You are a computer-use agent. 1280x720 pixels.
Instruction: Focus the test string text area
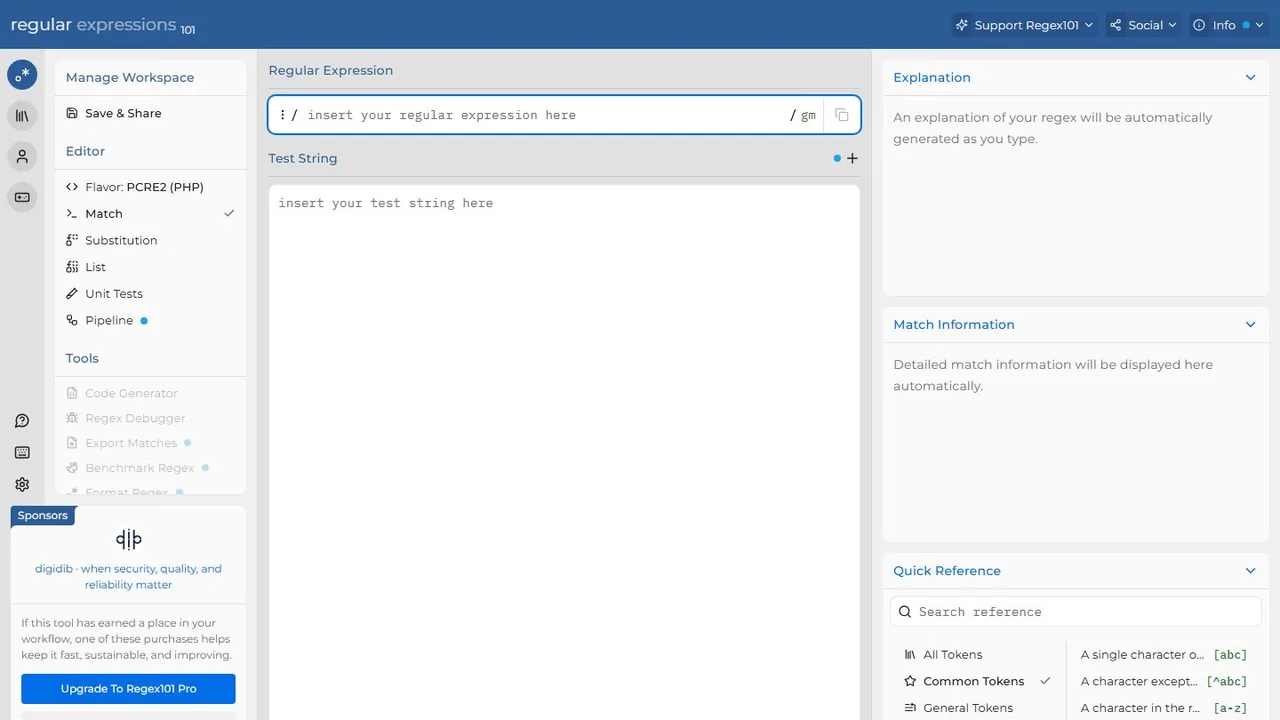(x=564, y=452)
